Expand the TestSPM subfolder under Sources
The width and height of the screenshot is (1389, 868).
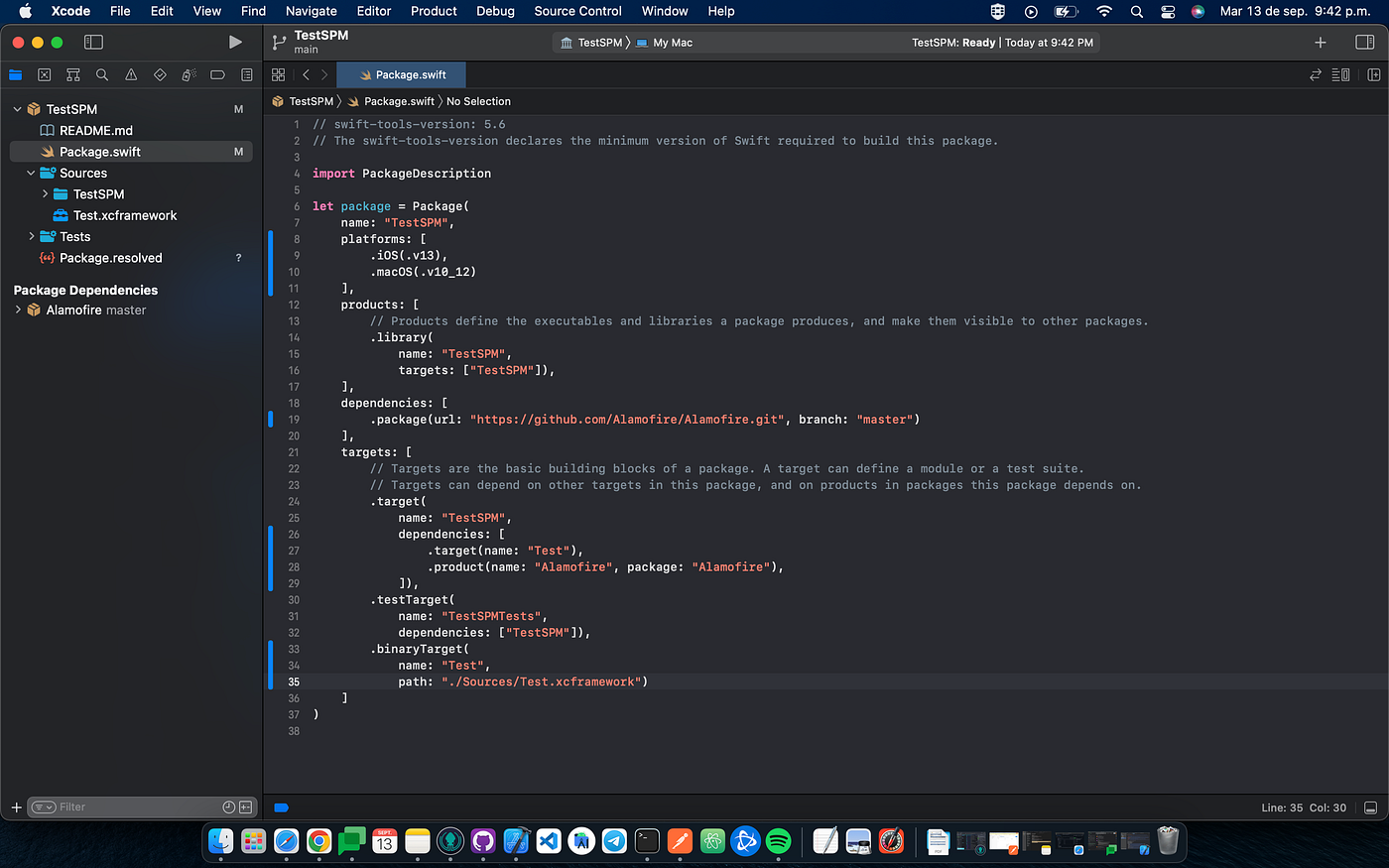(45, 194)
